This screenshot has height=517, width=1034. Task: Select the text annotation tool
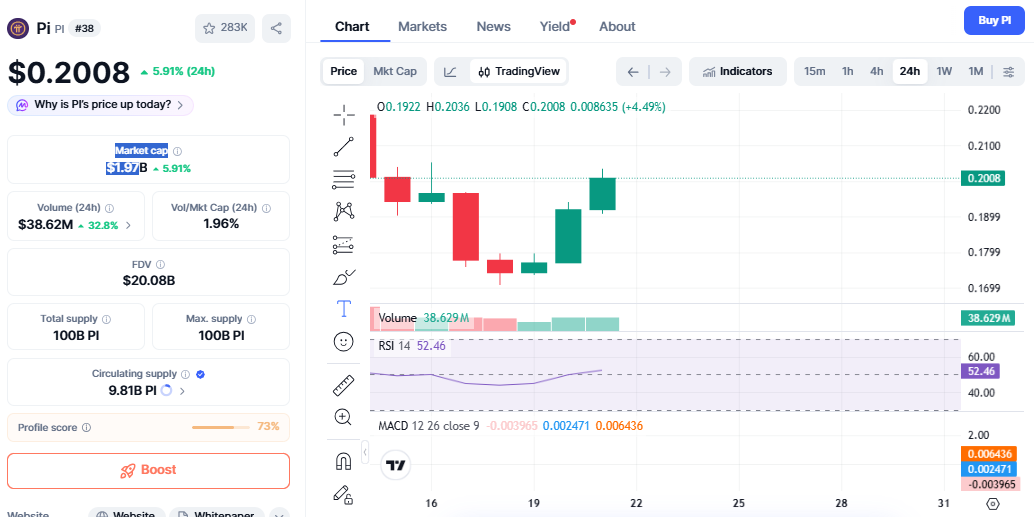(x=344, y=309)
